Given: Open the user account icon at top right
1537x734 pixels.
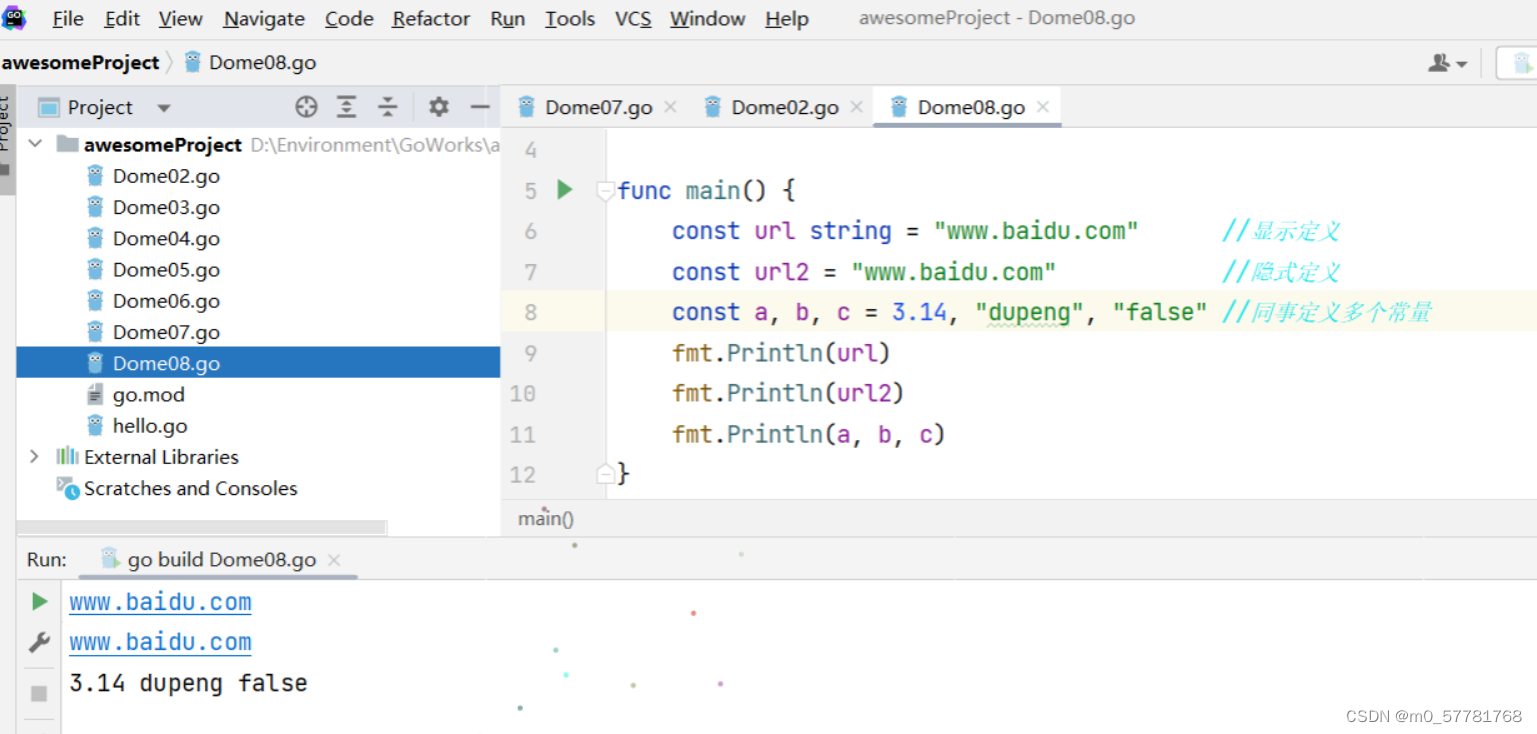Looking at the screenshot, I should [1447, 63].
